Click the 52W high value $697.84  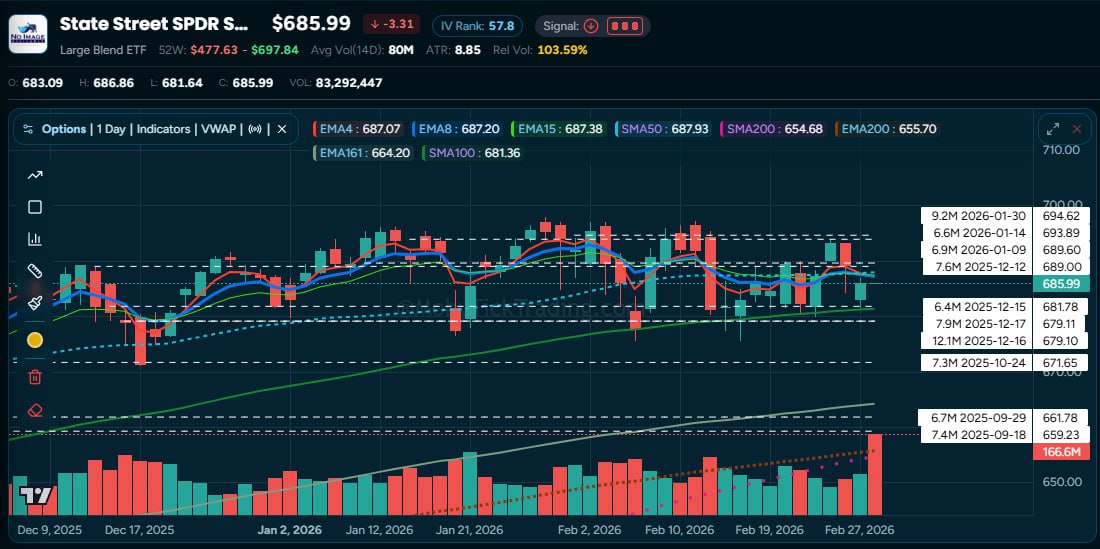click(275, 50)
